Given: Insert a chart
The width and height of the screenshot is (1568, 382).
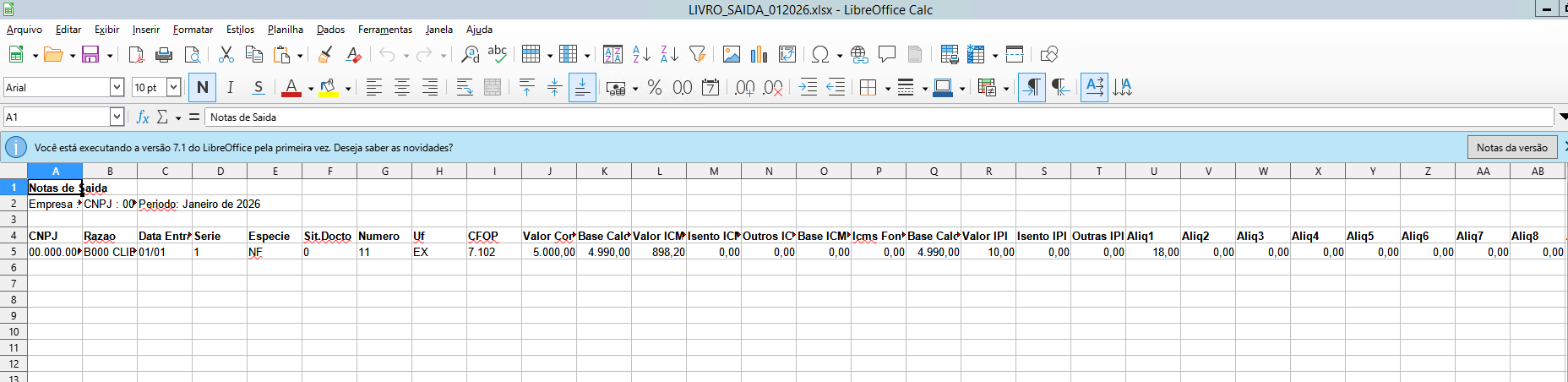Looking at the screenshot, I should coord(759,55).
